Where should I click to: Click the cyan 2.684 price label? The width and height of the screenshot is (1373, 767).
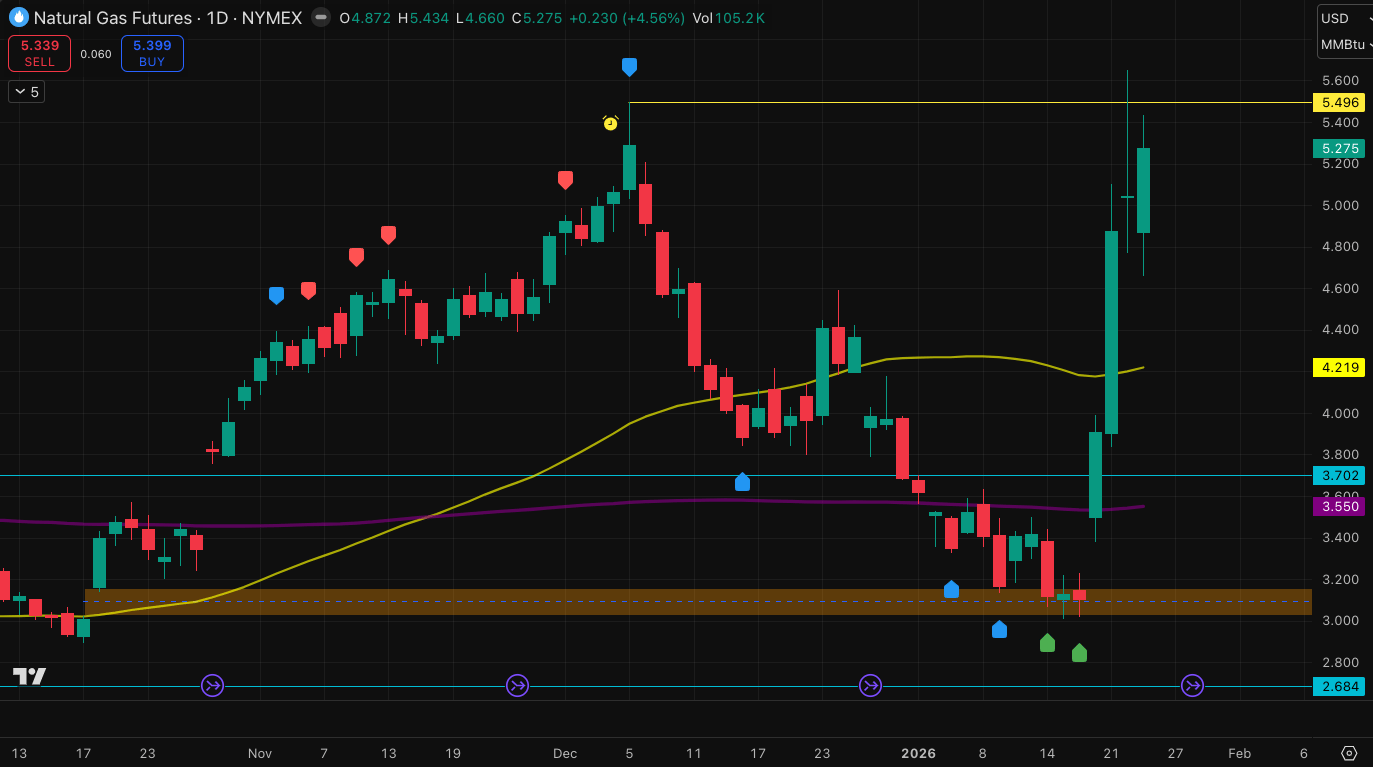1340,686
